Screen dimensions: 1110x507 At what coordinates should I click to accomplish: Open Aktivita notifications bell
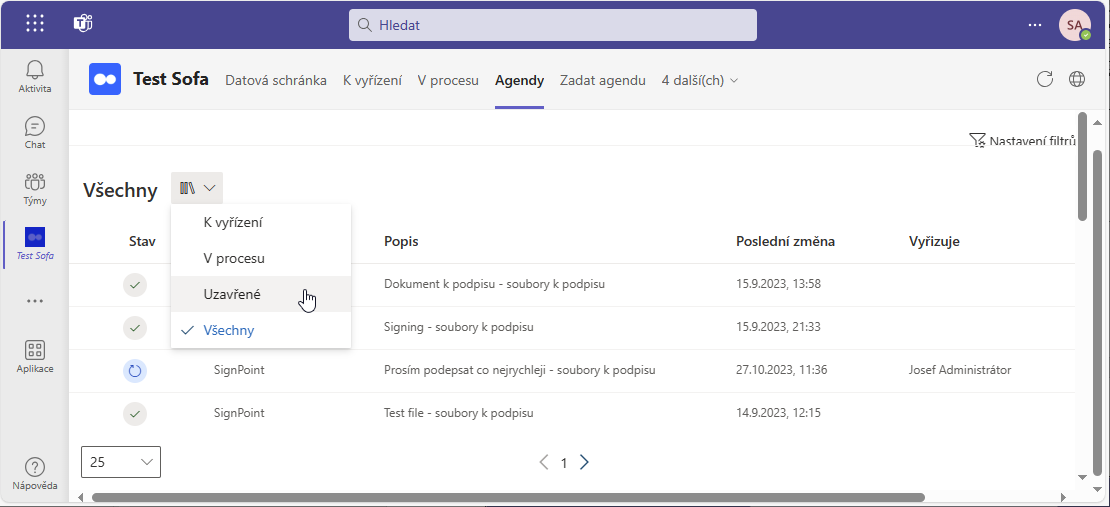pyautogui.click(x=35, y=76)
